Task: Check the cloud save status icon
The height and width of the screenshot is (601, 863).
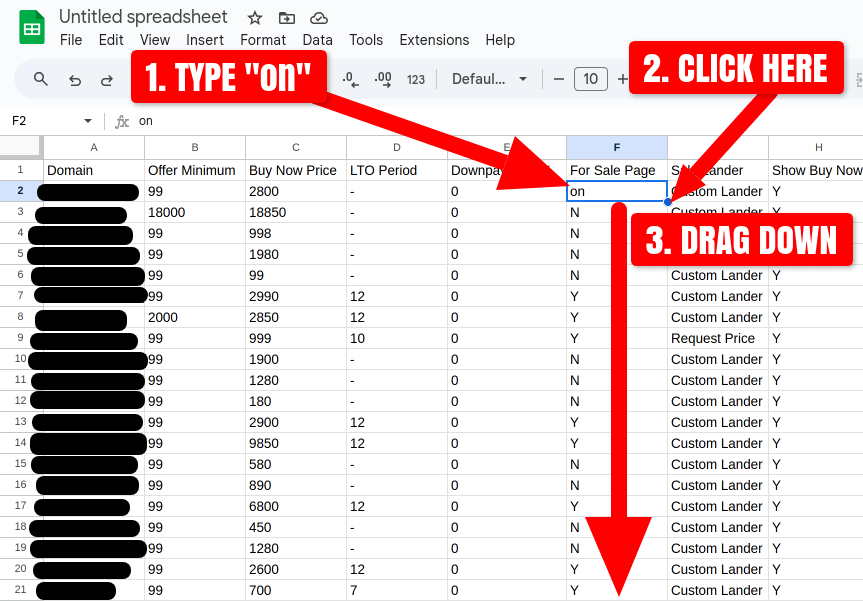Action: point(317,17)
